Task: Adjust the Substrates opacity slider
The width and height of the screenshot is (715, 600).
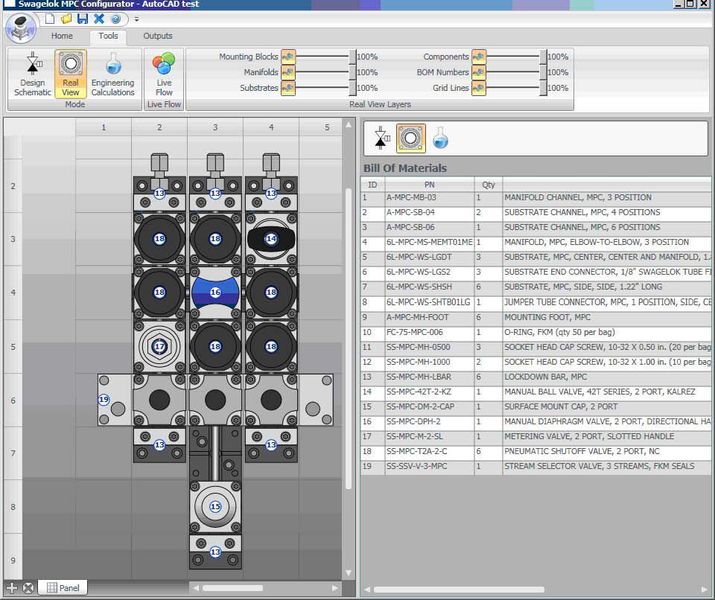Action: tap(351, 88)
